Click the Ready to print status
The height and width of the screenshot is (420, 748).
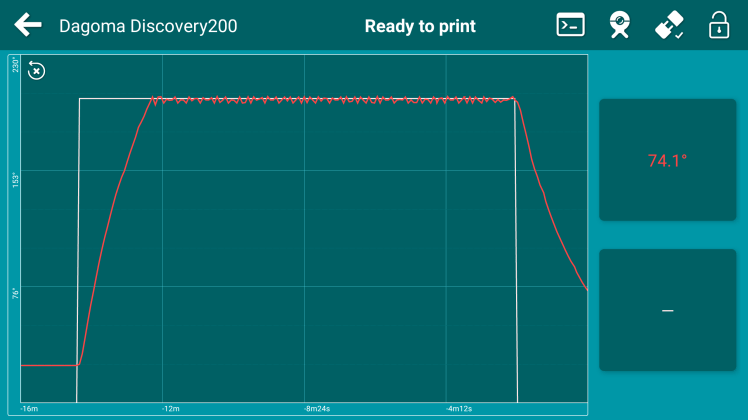pyautogui.click(x=420, y=26)
